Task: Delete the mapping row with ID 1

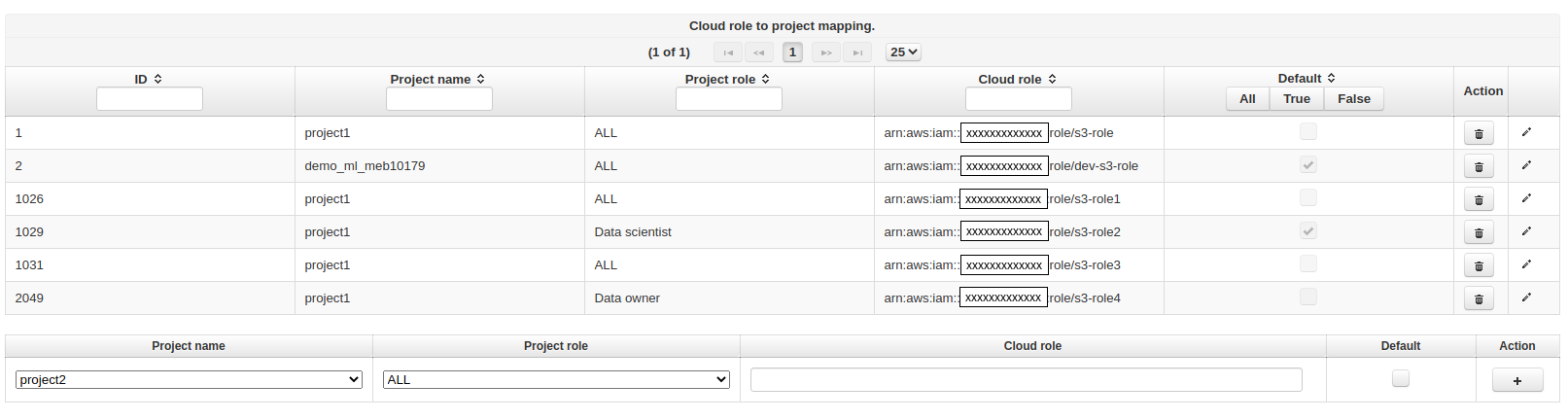Action: point(1479,134)
